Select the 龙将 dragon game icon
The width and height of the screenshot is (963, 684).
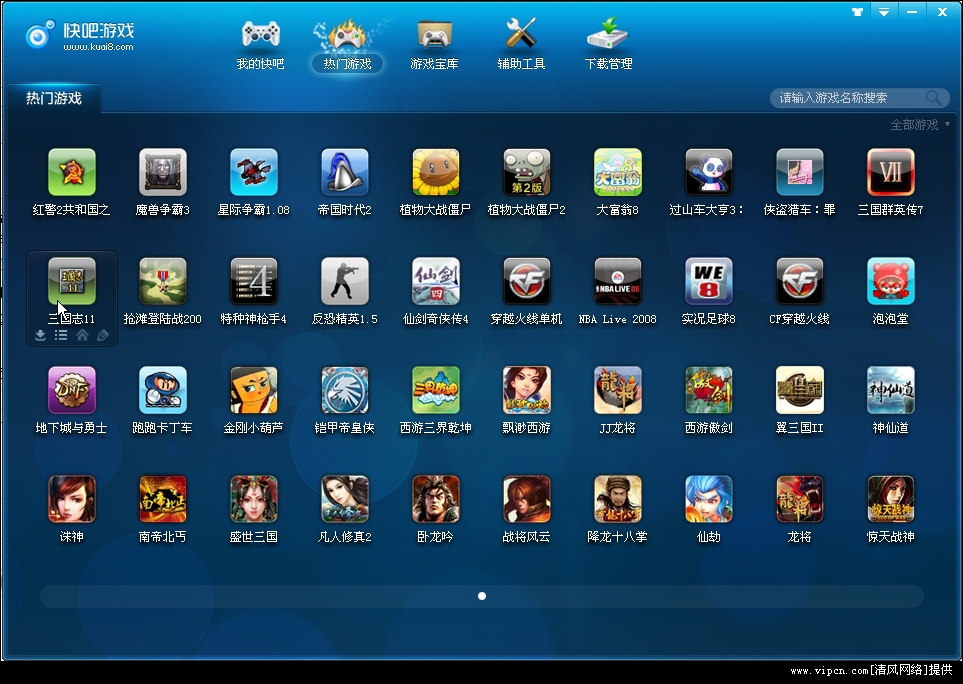(800, 499)
